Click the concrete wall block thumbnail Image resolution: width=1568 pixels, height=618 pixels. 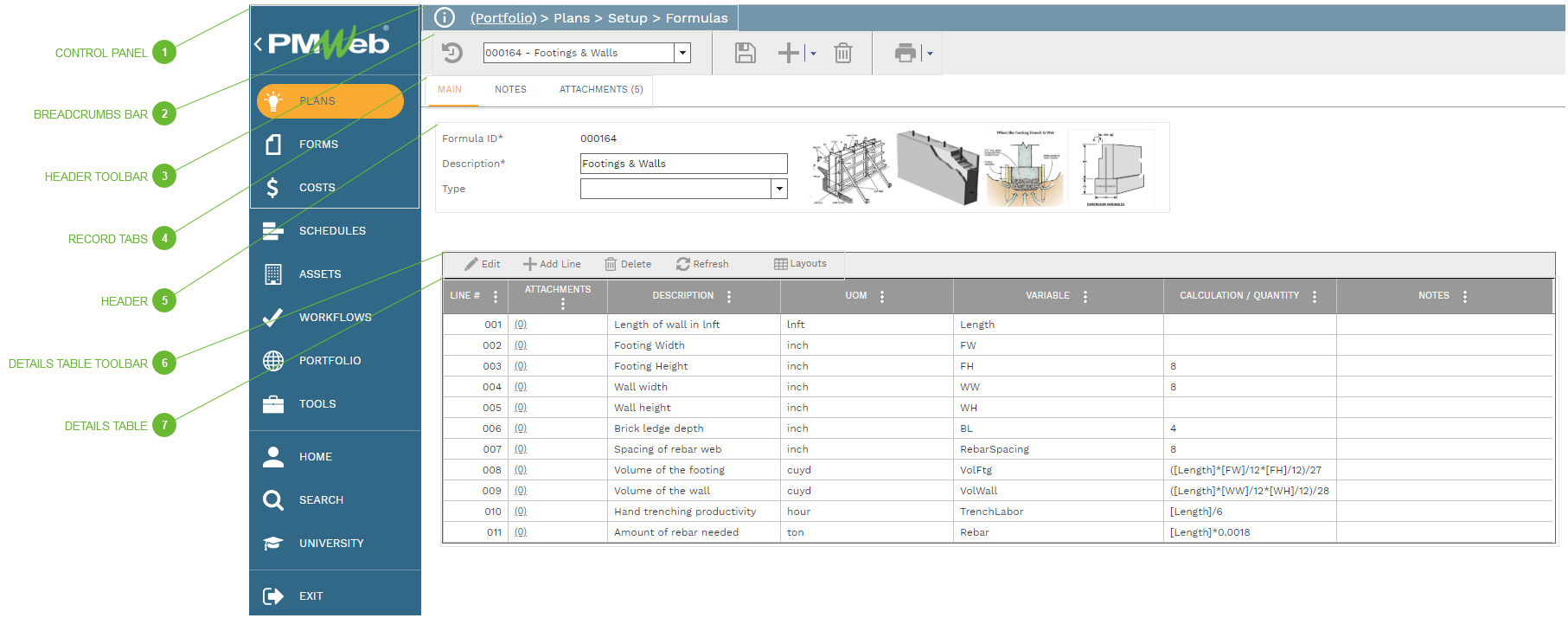click(938, 166)
